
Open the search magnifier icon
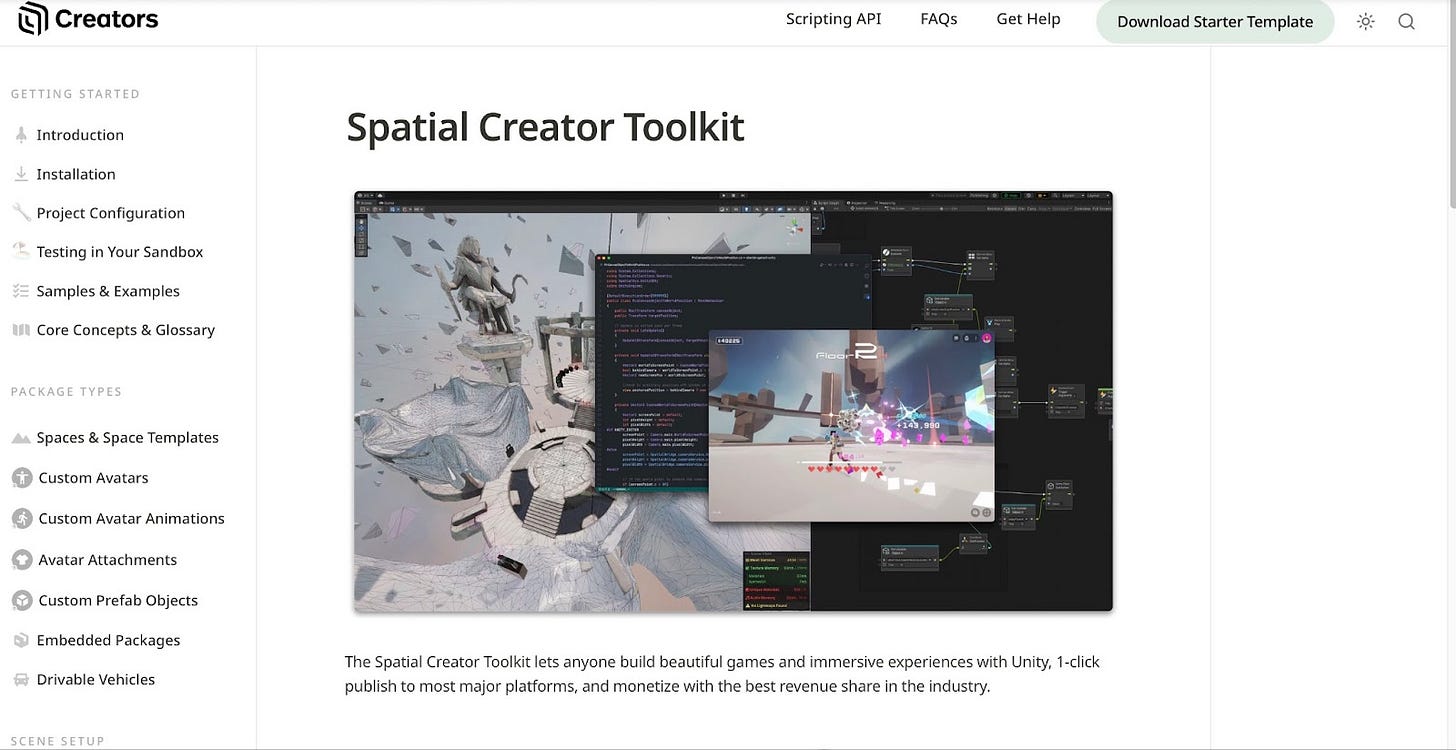pos(1406,21)
